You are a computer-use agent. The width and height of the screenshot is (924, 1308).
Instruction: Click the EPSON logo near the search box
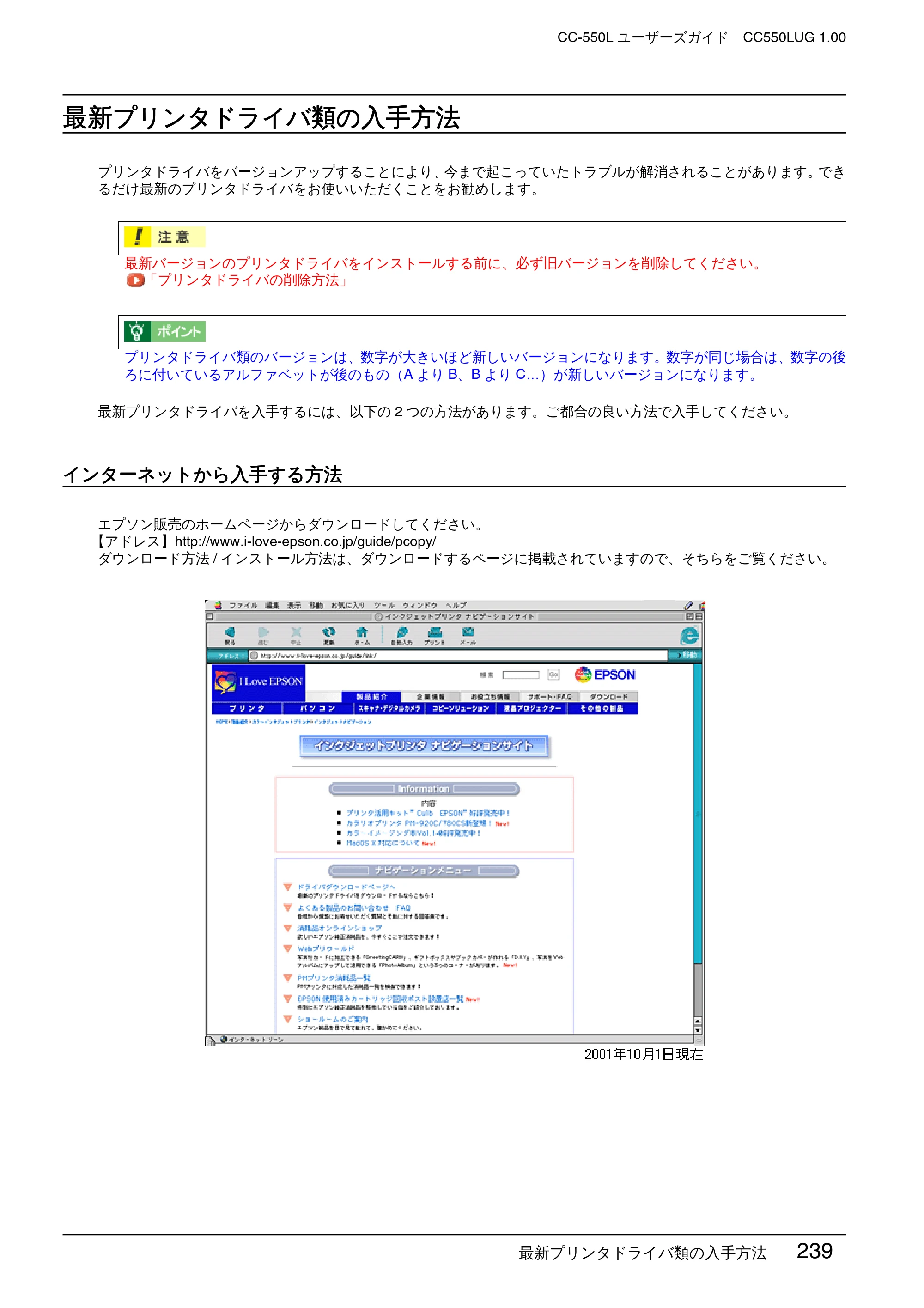point(605,675)
